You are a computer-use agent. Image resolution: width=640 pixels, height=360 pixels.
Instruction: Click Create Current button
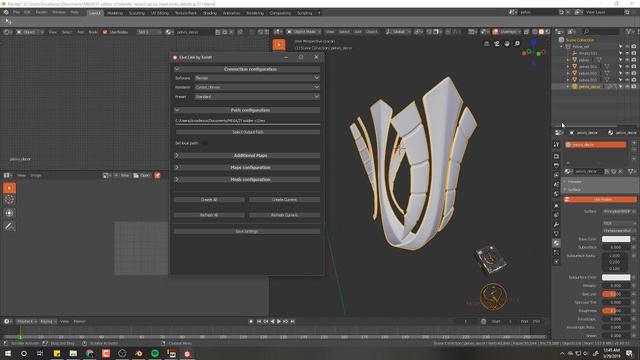point(284,200)
